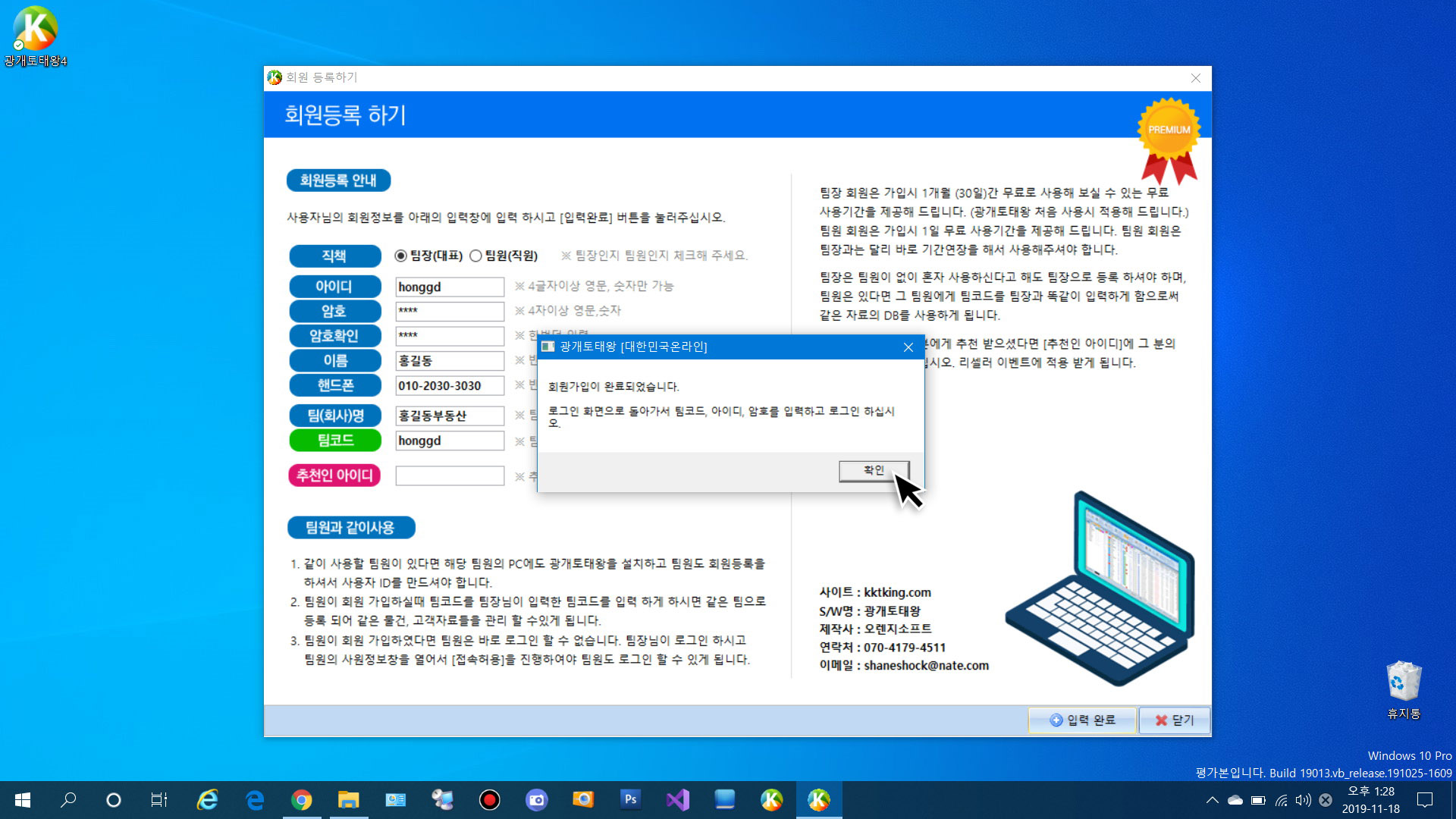This screenshot has width=1456, height=819.
Task: Select the 팀원(직원) radio button
Action: pos(475,256)
